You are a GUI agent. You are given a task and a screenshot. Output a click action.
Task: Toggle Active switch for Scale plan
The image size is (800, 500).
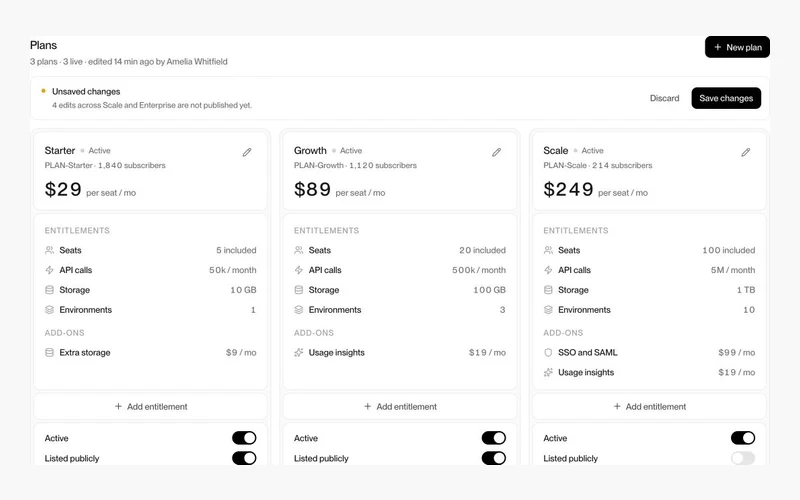pos(743,438)
